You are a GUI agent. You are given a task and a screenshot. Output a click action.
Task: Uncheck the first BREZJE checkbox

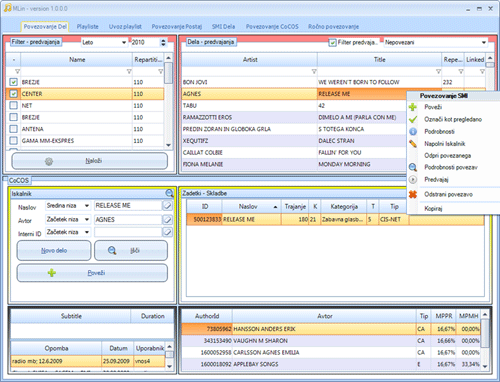(x=13, y=82)
